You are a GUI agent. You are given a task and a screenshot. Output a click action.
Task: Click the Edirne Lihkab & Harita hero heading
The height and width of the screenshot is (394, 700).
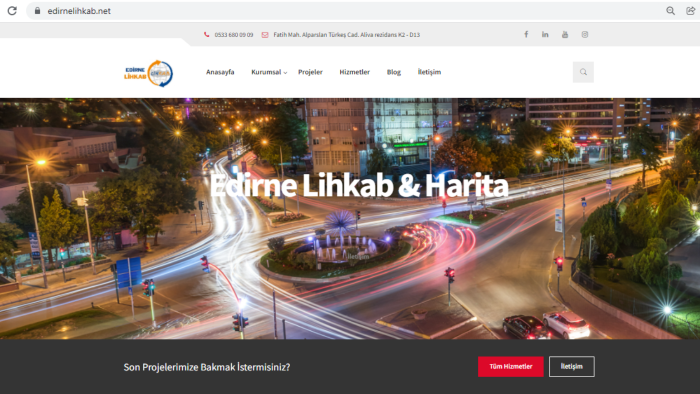tap(359, 185)
